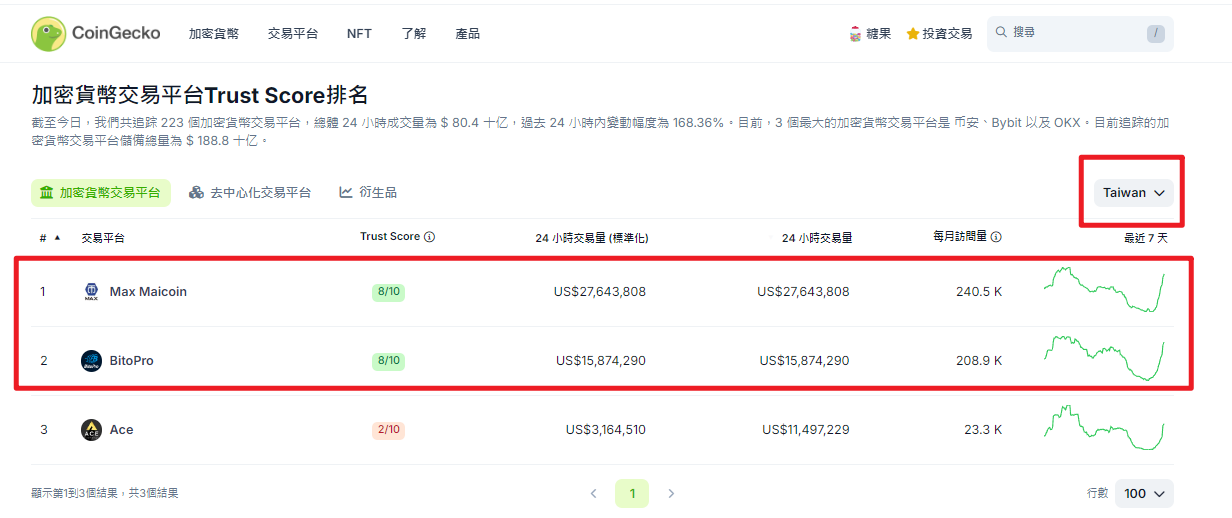Expand the Taiwan country dropdown

tap(1134, 193)
